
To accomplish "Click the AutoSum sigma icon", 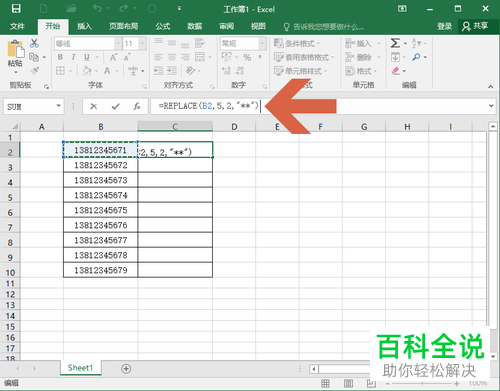I will (395, 43).
